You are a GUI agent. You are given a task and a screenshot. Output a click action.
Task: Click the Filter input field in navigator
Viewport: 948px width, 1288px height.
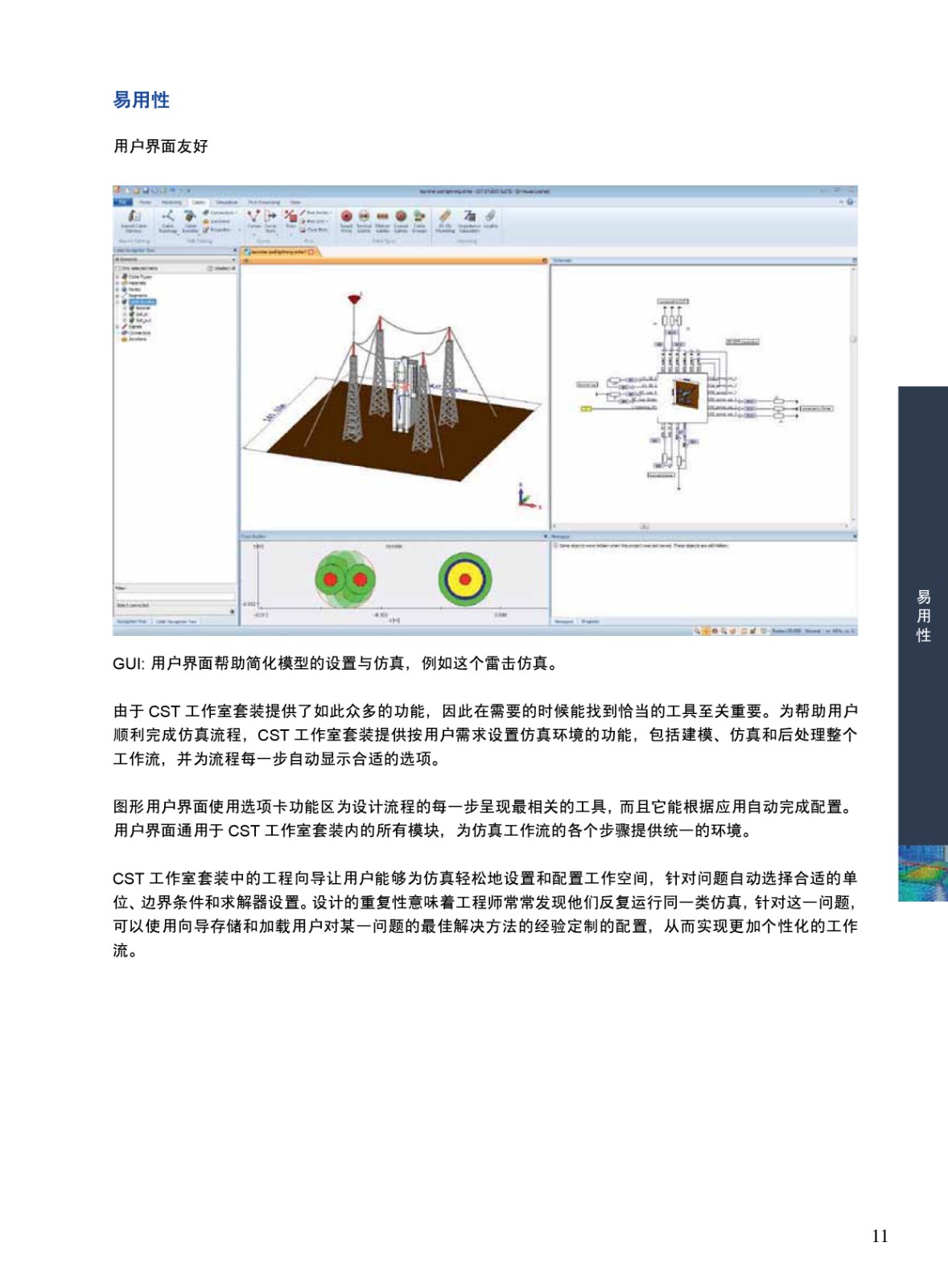[x=175, y=596]
